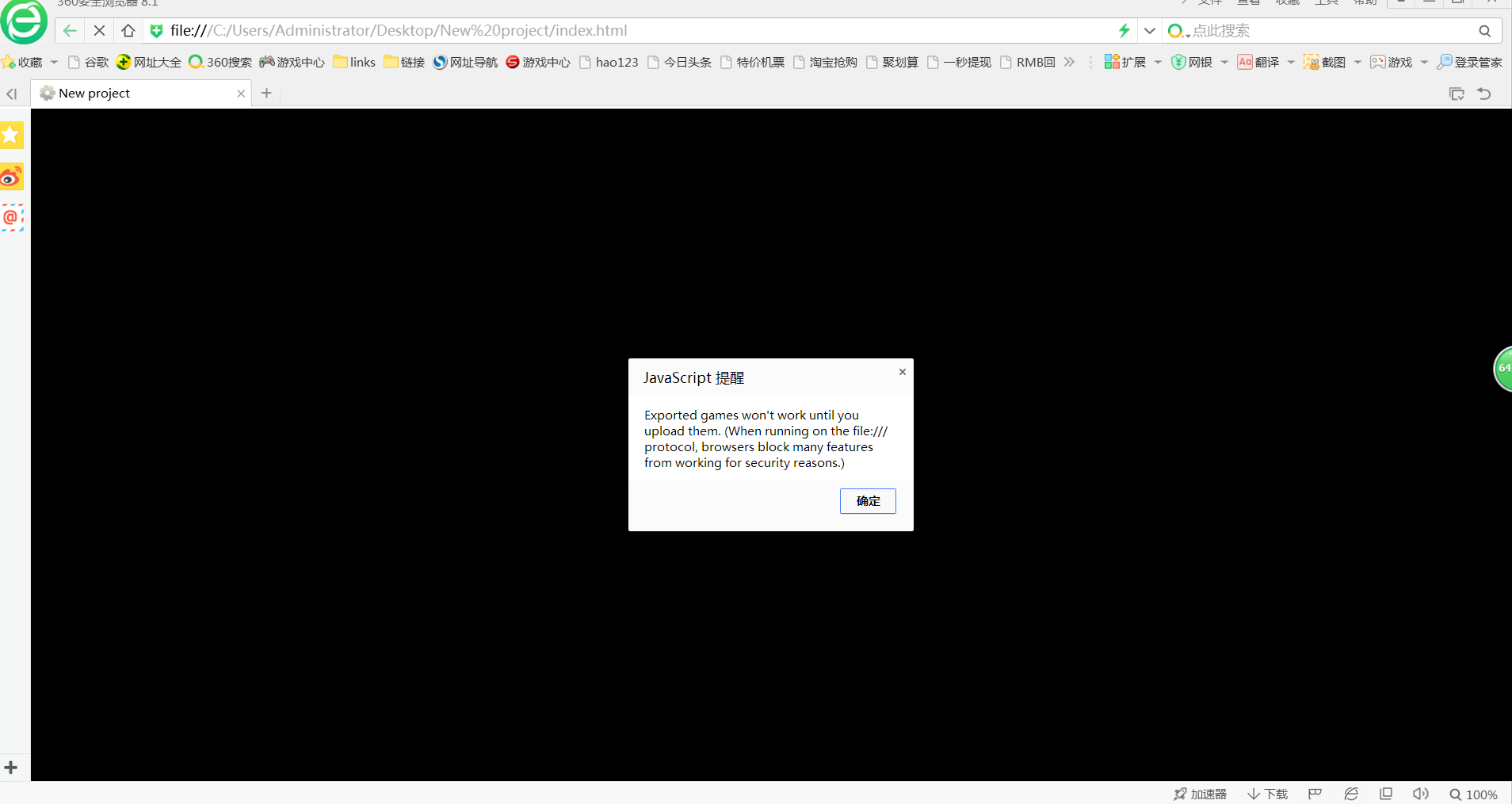Open the yellow star favorites sidebar icon
Viewport: 1512px width, 804px height.
click(x=11, y=135)
